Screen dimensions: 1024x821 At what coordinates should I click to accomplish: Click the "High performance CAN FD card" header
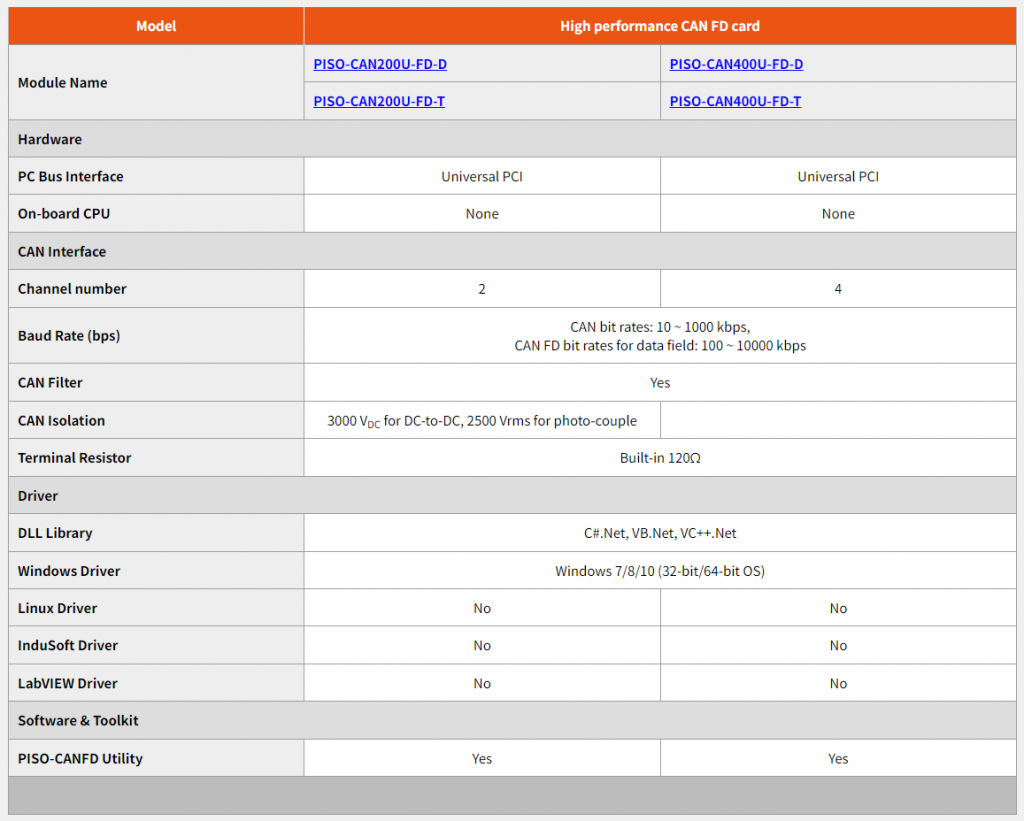coord(660,26)
